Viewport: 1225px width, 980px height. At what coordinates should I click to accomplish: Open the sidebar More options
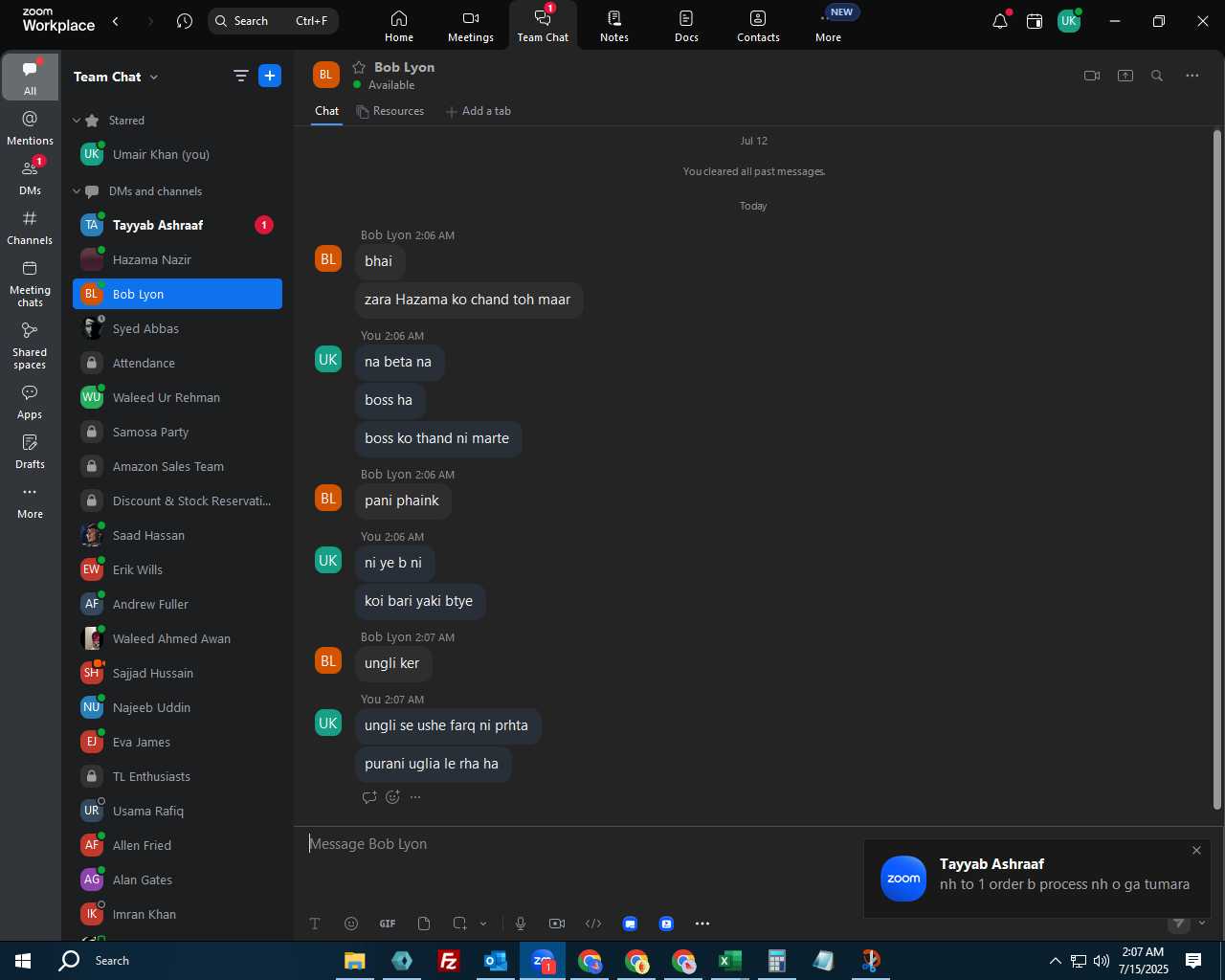pos(30,501)
